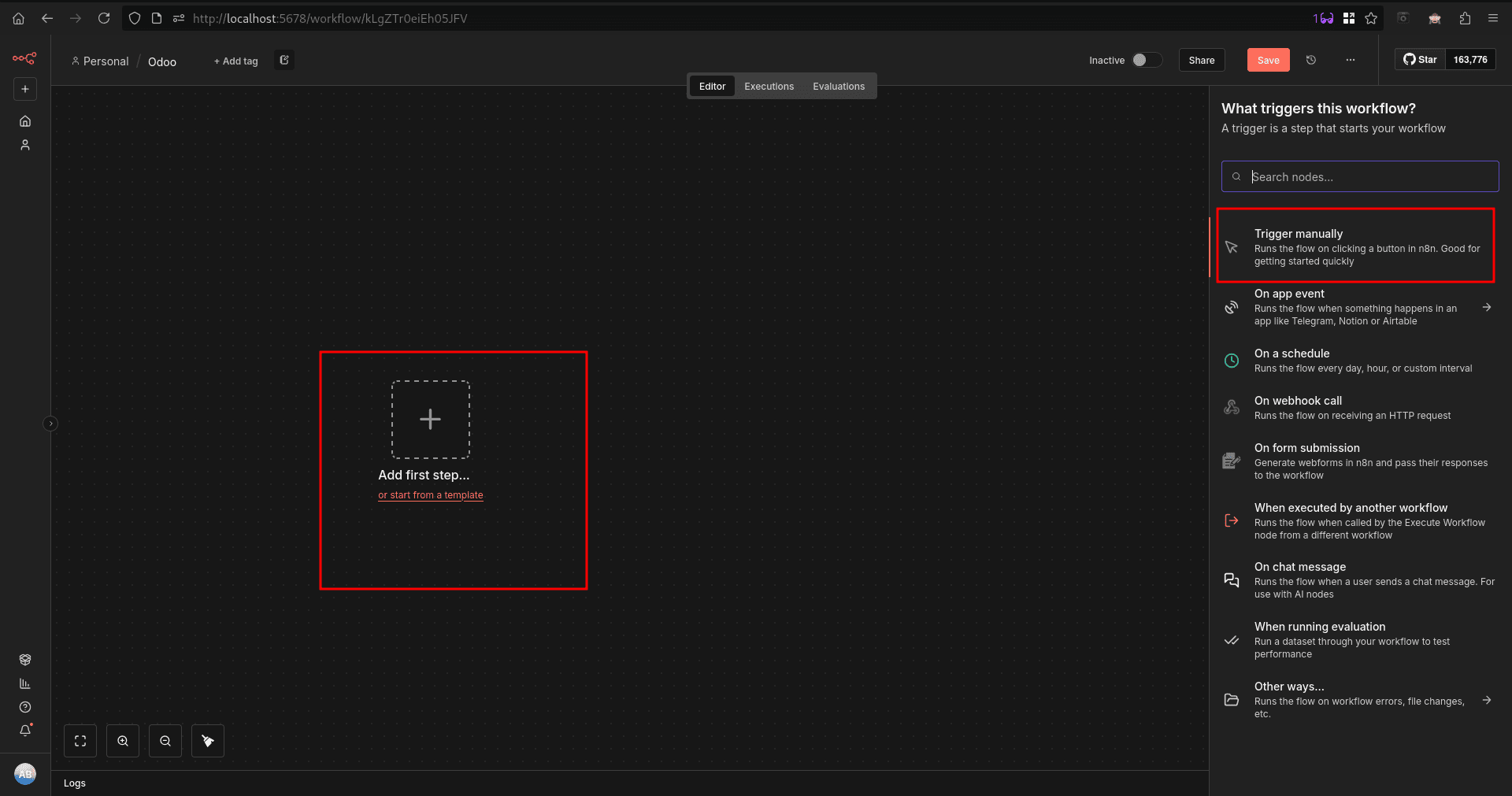Zoom in using the magnifier-plus canvas icon
Image resolution: width=1512 pixels, height=796 pixels.
[x=122, y=740]
